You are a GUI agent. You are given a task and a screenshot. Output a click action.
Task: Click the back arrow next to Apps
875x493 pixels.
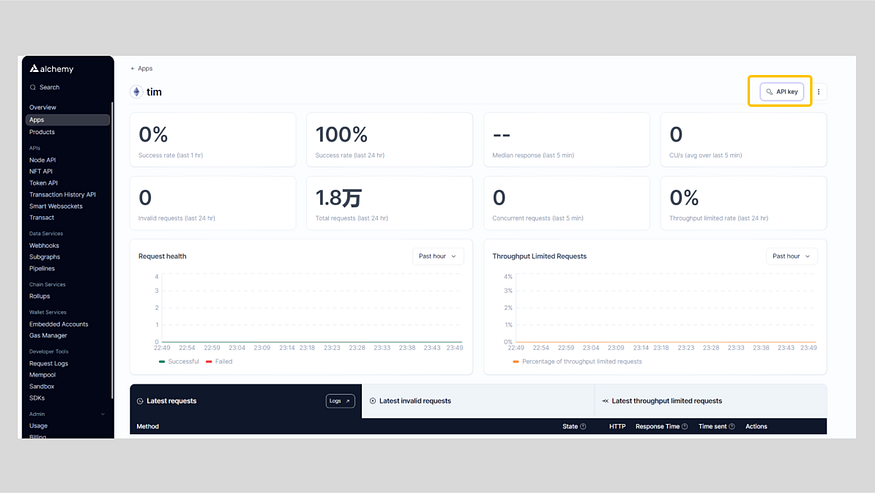pyautogui.click(x=133, y=69)
